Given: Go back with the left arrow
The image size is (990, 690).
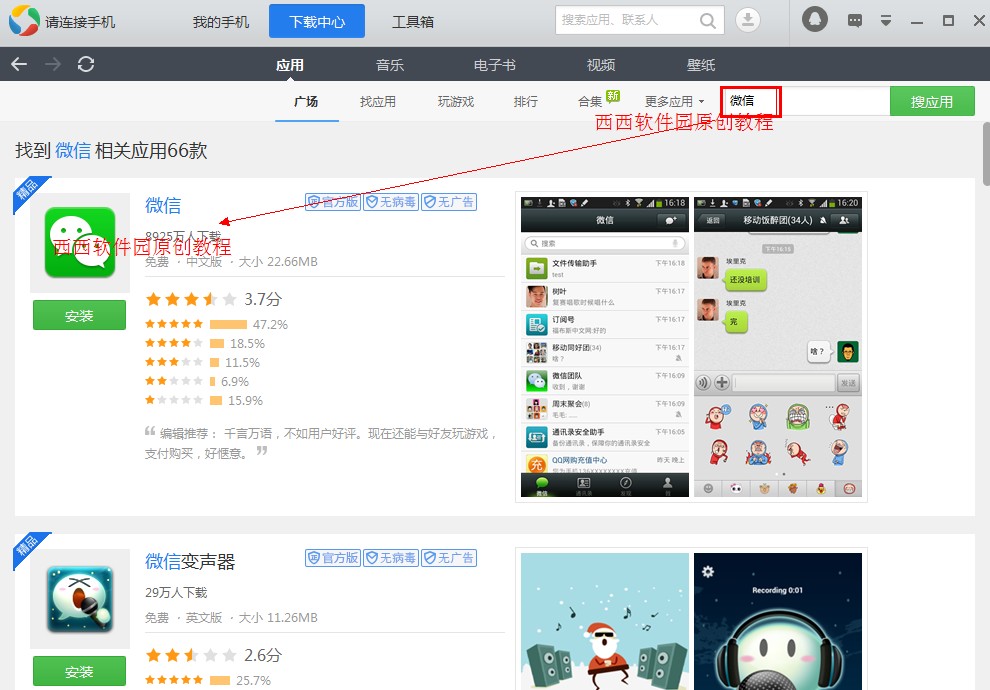Looking at the screenshot, I should 19,64.
